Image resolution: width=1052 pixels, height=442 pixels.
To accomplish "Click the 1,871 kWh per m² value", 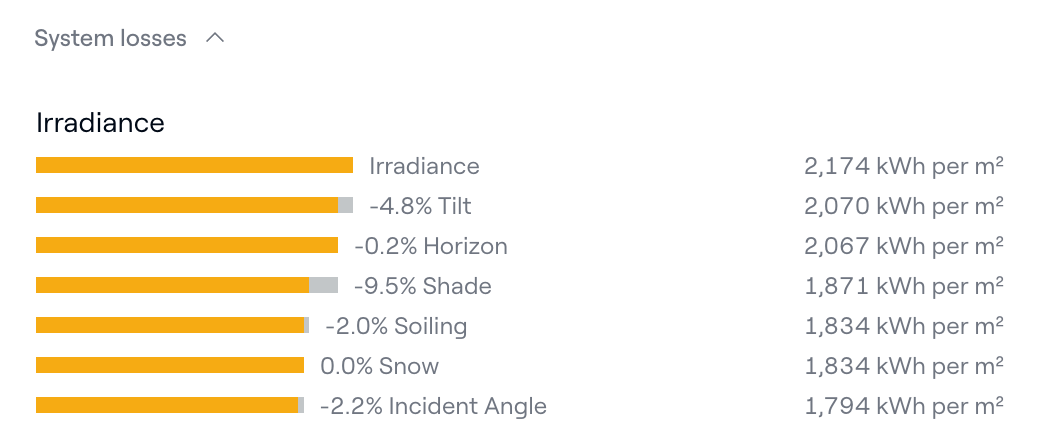I will pos(903,286).
